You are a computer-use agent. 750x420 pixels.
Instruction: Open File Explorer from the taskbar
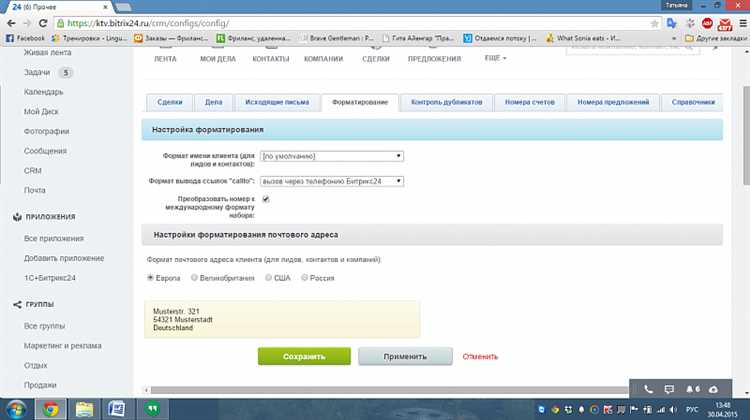pos(84,409)
